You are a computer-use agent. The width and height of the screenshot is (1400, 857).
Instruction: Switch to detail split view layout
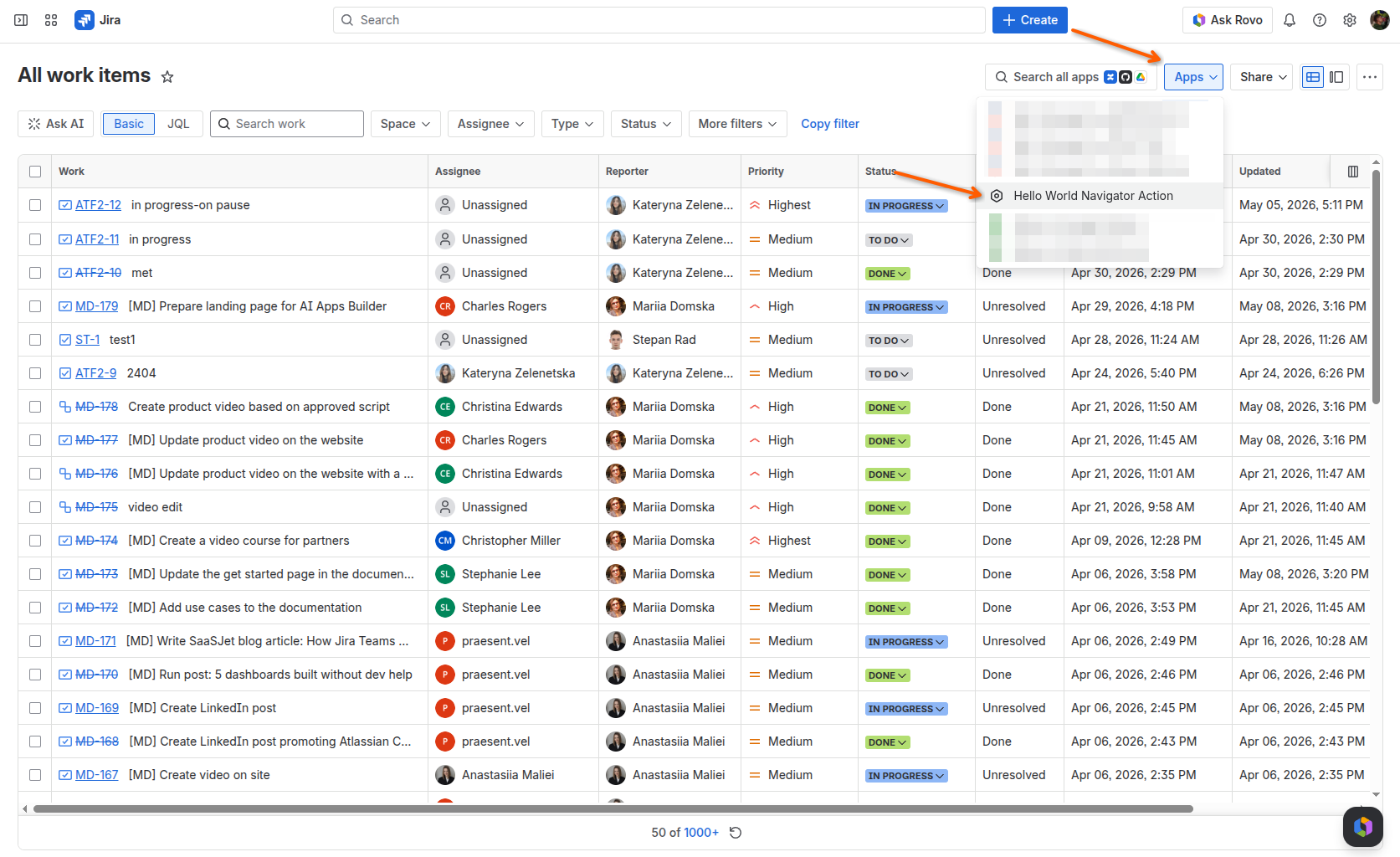pyautogui.click(x=1336, y=77)
